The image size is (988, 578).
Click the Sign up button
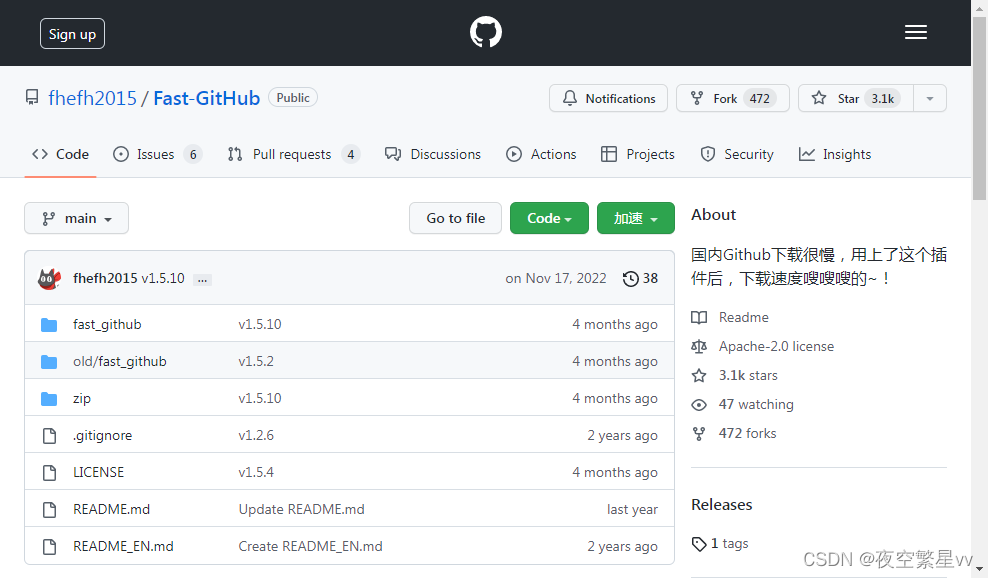point(72,34)
